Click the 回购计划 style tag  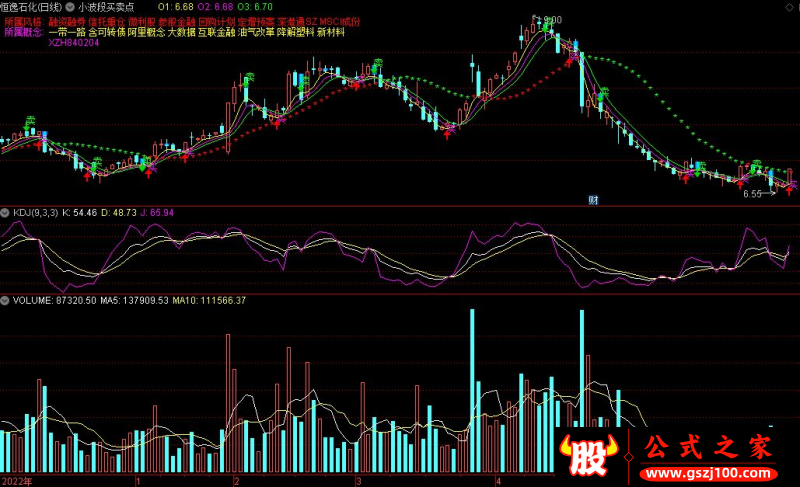point(217,22)
